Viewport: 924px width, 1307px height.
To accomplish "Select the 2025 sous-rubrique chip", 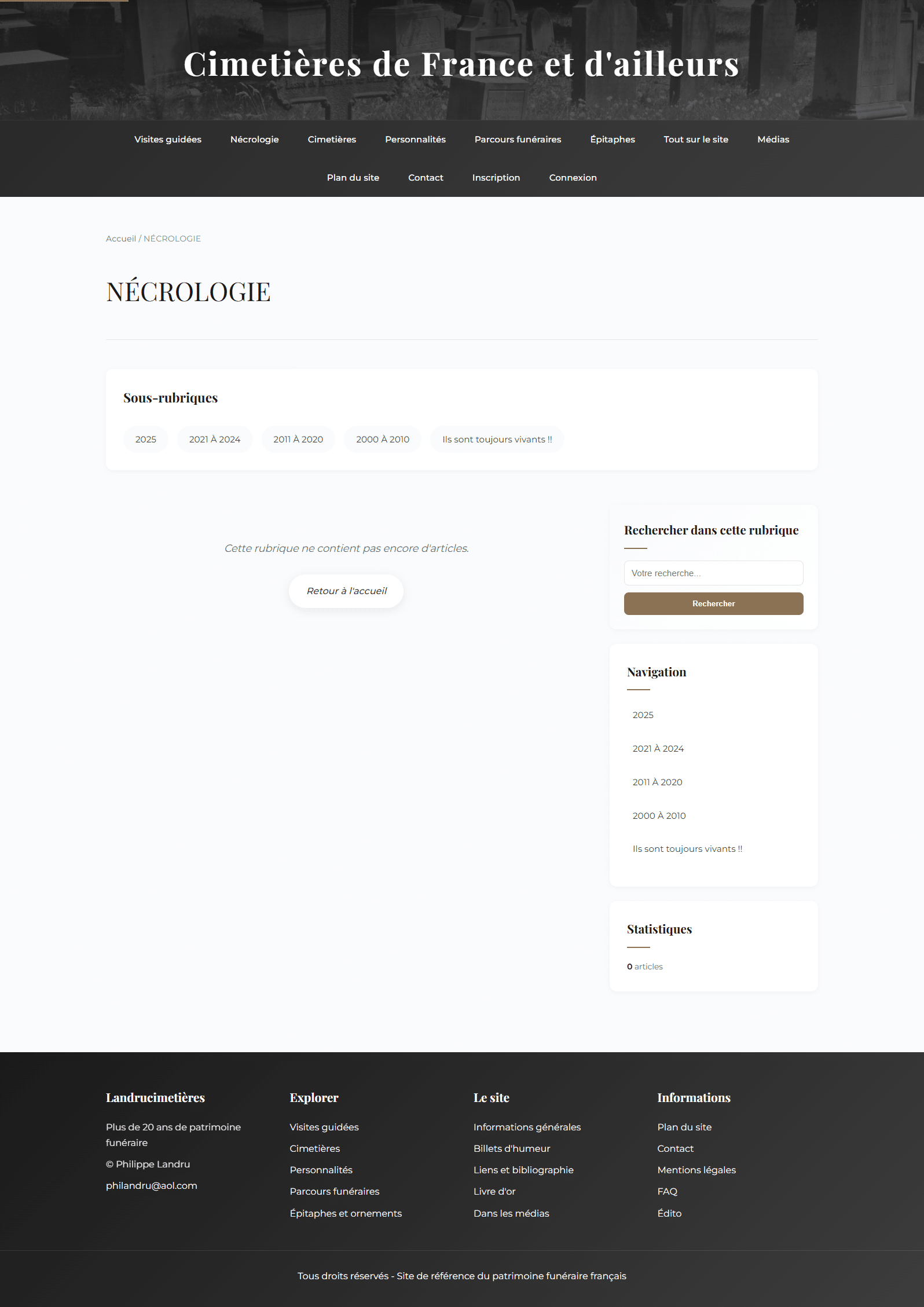I will click(145, 440).
